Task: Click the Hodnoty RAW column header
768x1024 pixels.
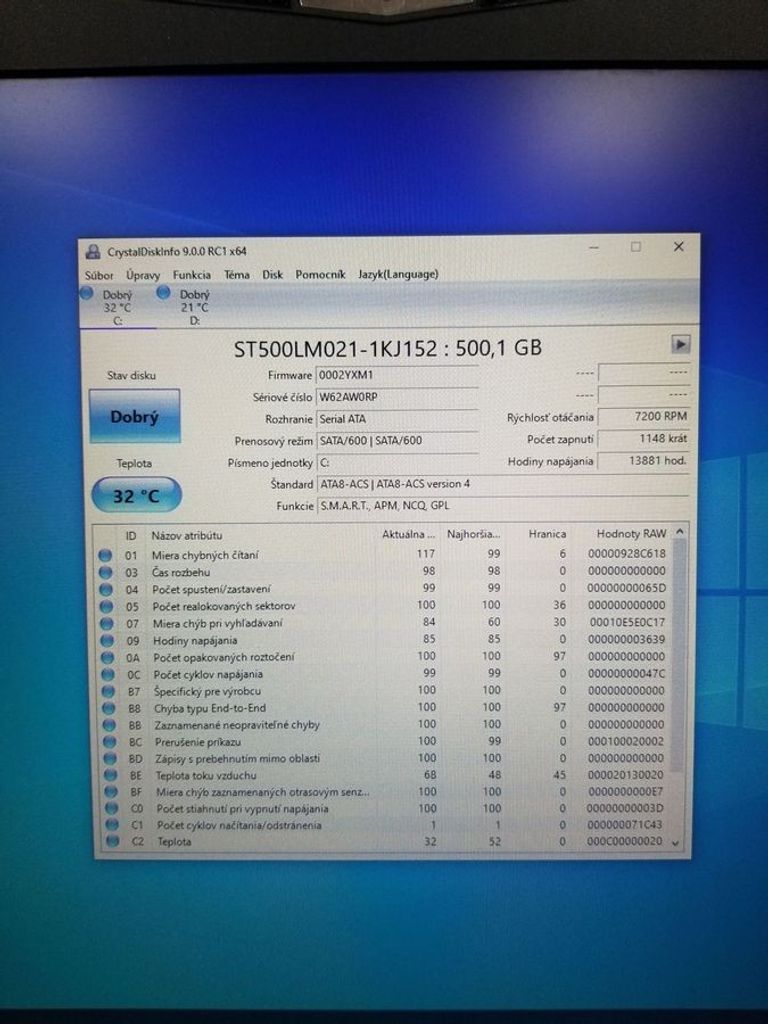Action: 631,534
